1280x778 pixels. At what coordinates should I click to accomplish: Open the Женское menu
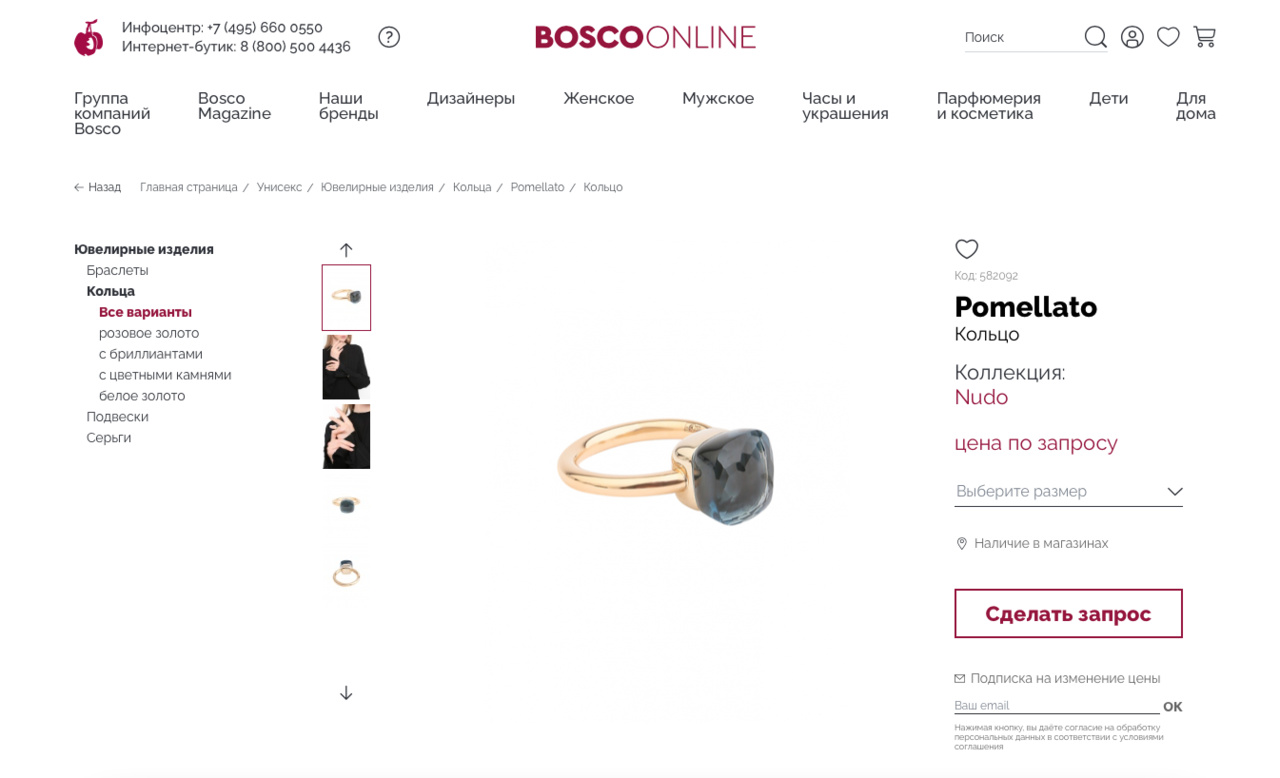point(598,98)
